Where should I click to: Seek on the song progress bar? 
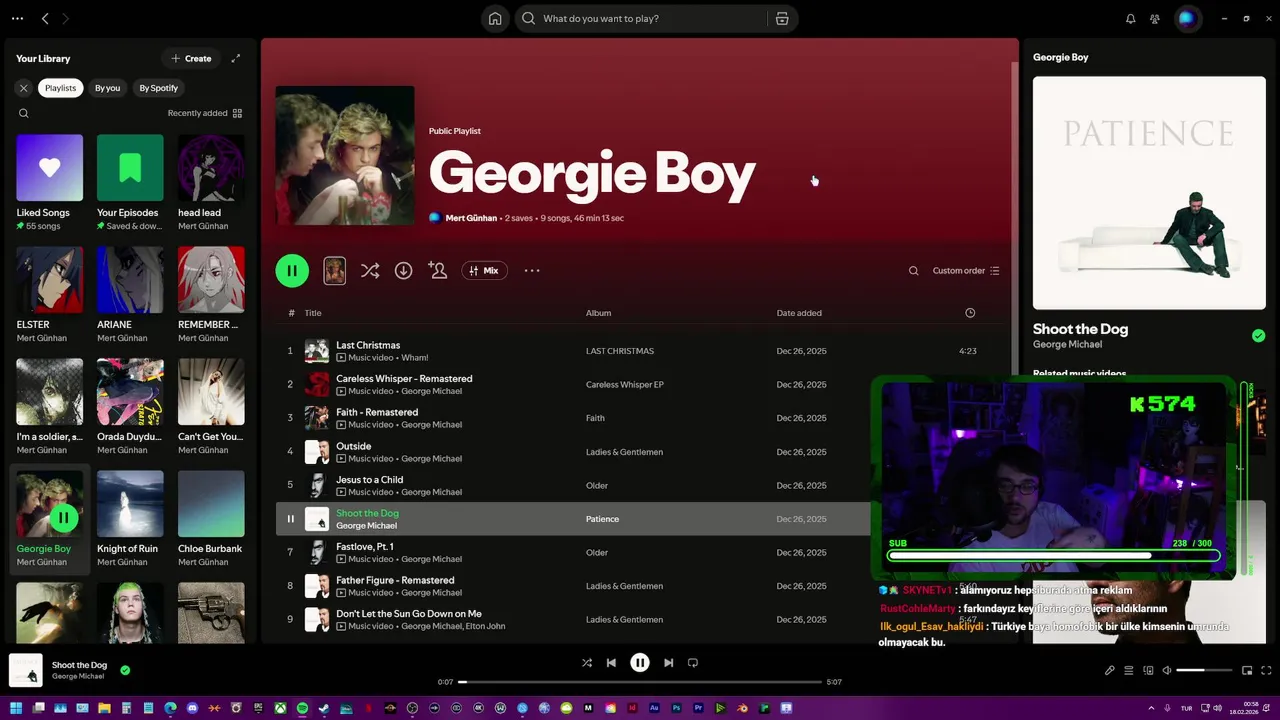[640, 682]
